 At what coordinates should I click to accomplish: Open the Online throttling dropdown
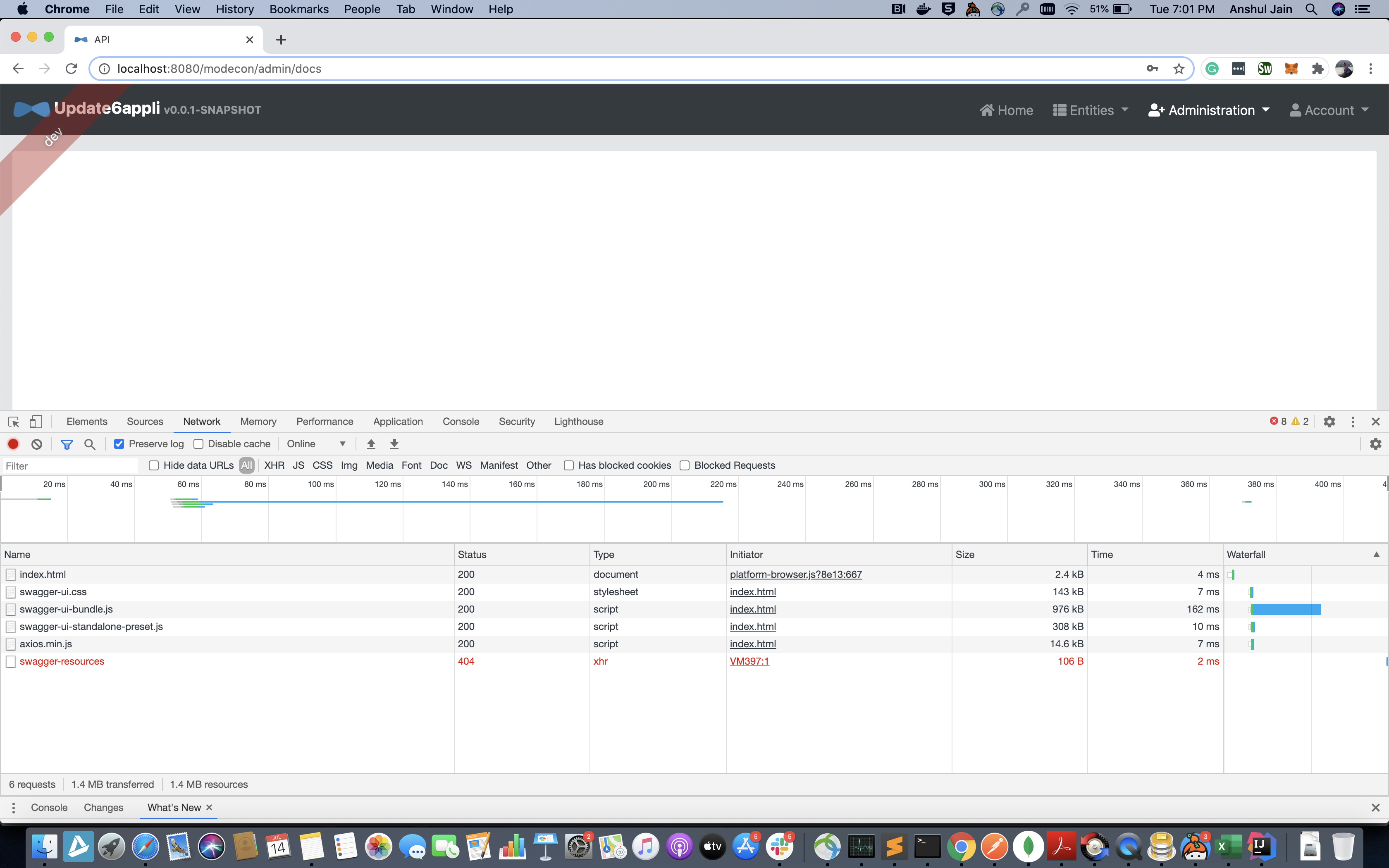[316, 444]
